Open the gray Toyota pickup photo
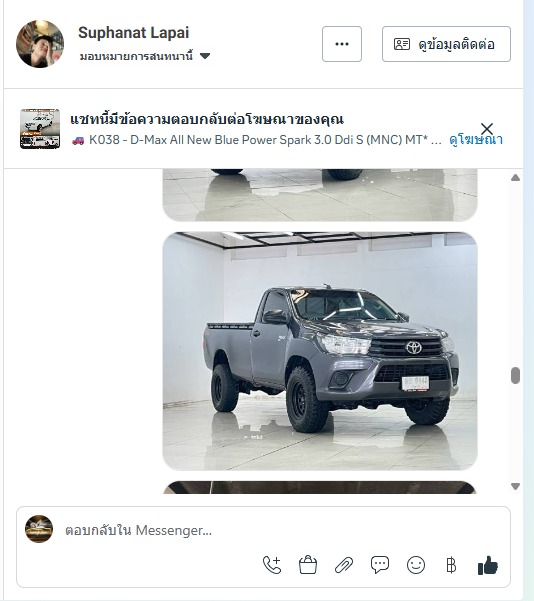534x601 pixels. click(320, 351)
